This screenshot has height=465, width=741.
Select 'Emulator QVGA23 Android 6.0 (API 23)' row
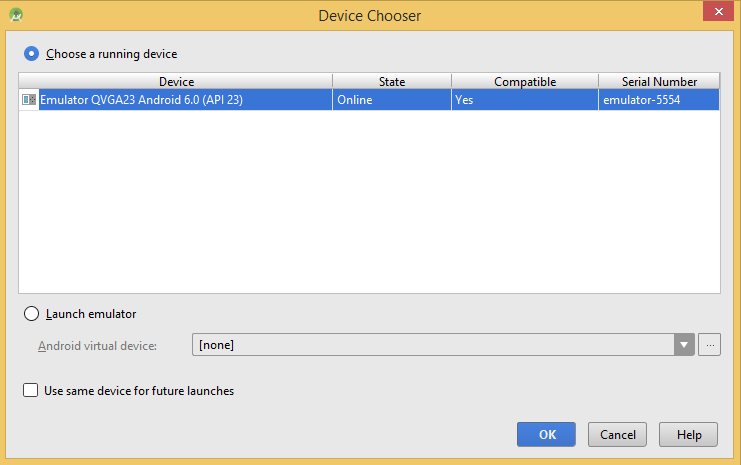click(x=369, y=100)
